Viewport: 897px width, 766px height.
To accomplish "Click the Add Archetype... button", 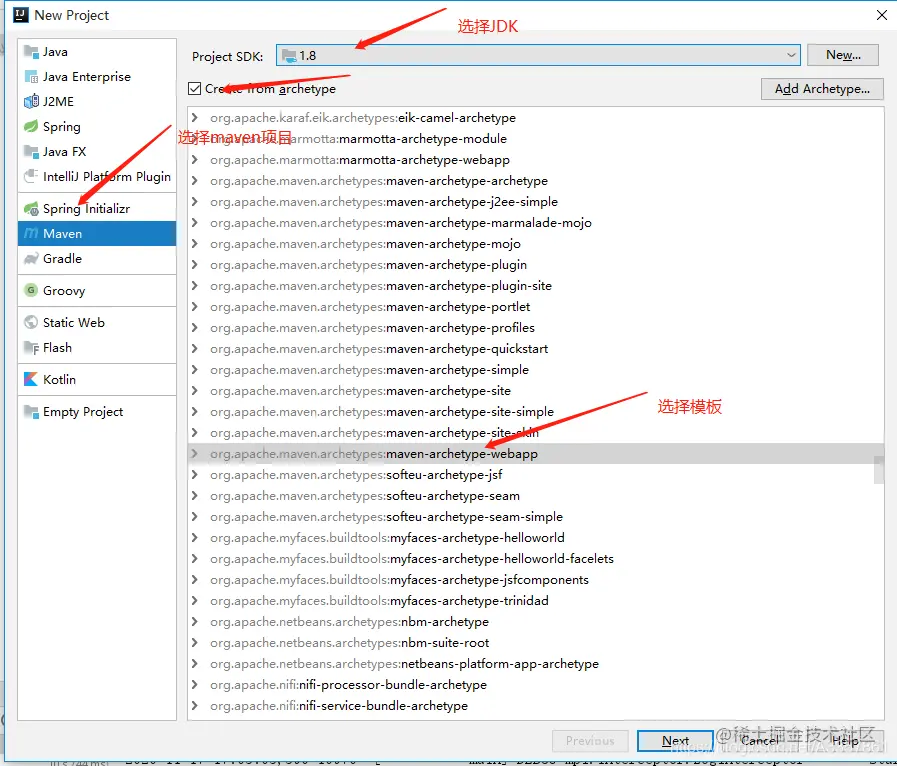I will tap(822, 89).
